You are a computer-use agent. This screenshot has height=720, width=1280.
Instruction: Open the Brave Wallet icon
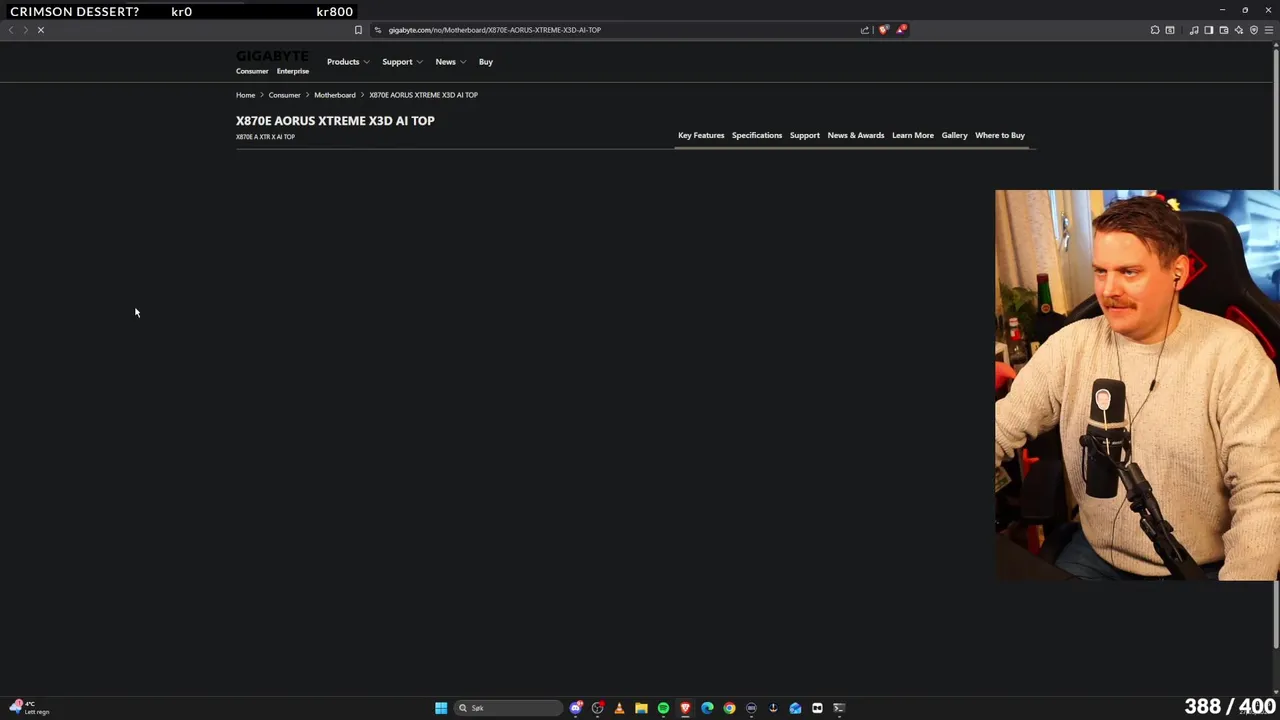coord(1224,30)
